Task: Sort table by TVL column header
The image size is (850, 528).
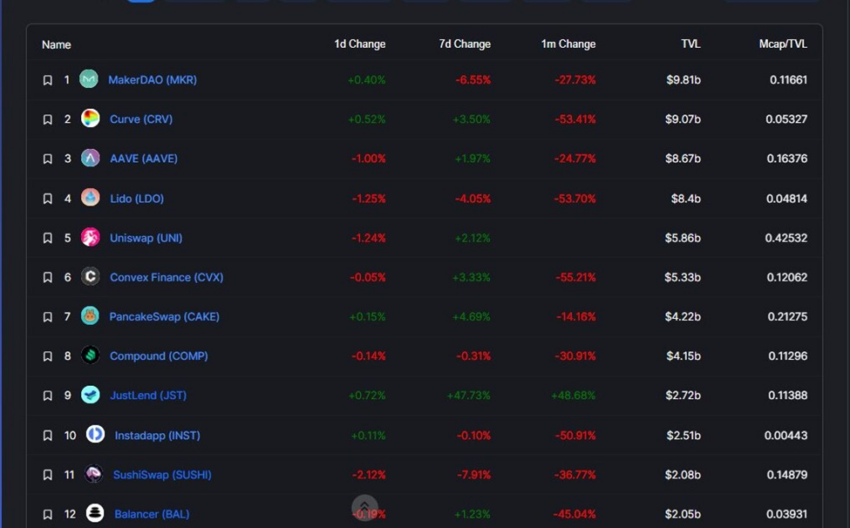Action: coord(691,44)
